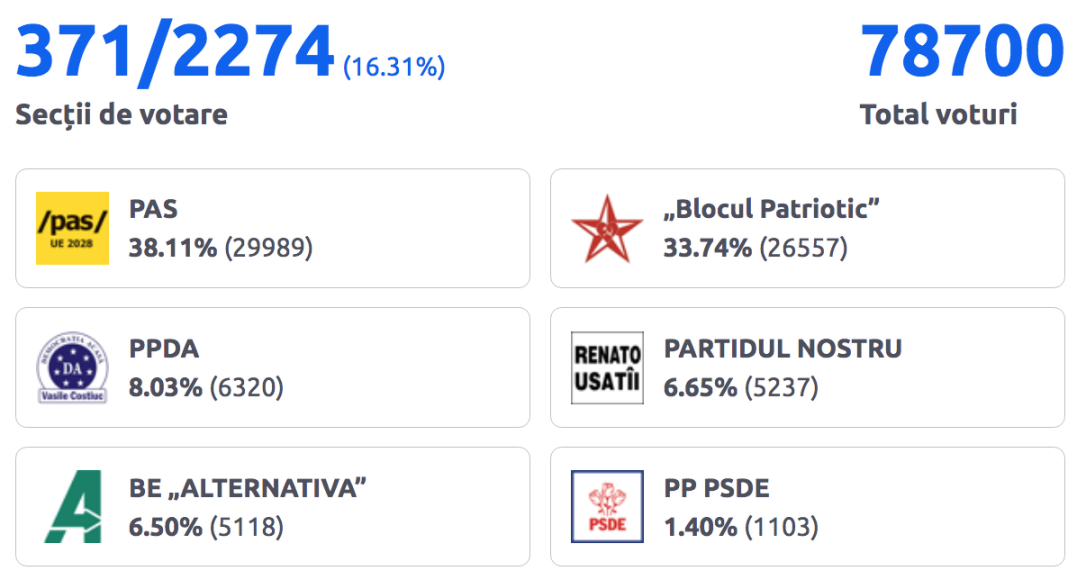Screen dimensions: 1068x580
Task: Select the PPDA Vasile Costiuc emblem
Action: 72,368
